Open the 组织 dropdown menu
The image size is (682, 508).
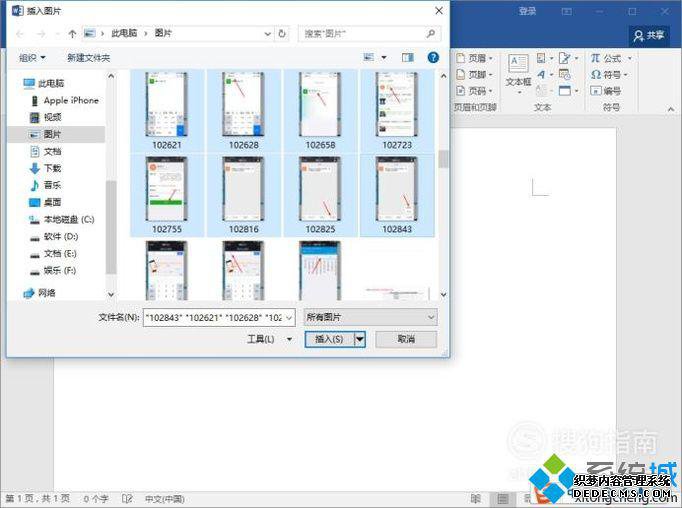click(x=32, y=57)
